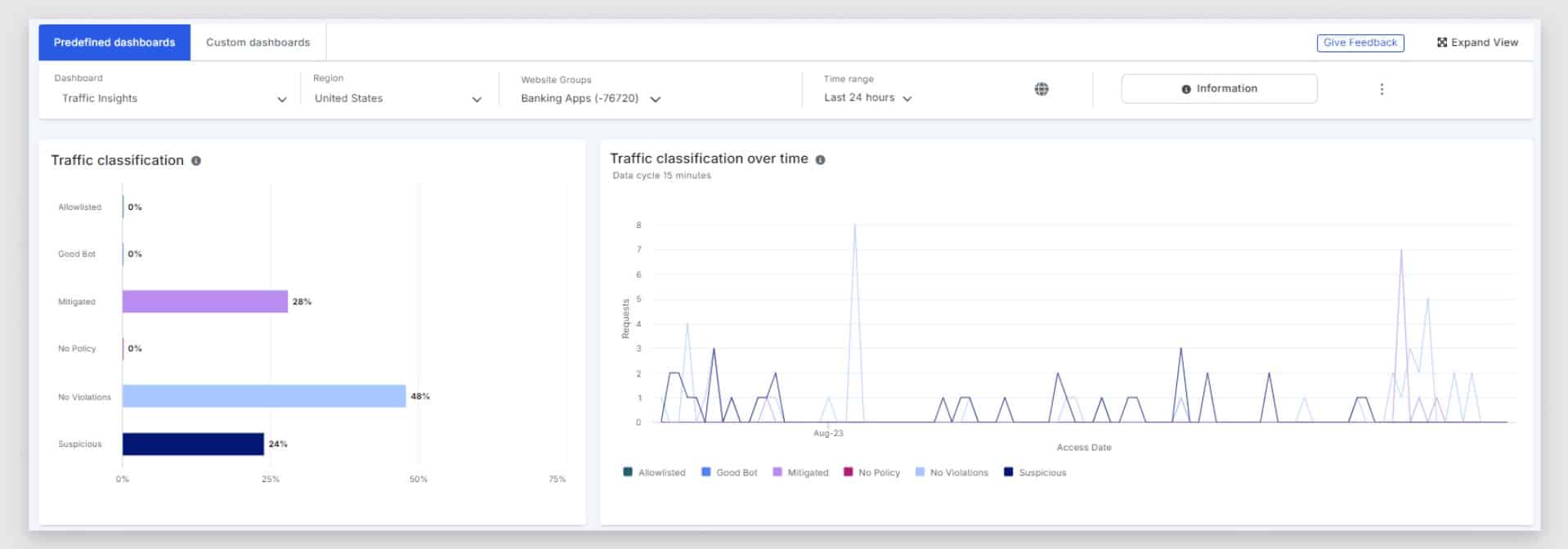Screen dimensions: 1568x549
Task: Toggle No Violations series in chart legend
Action: point(952,472)
